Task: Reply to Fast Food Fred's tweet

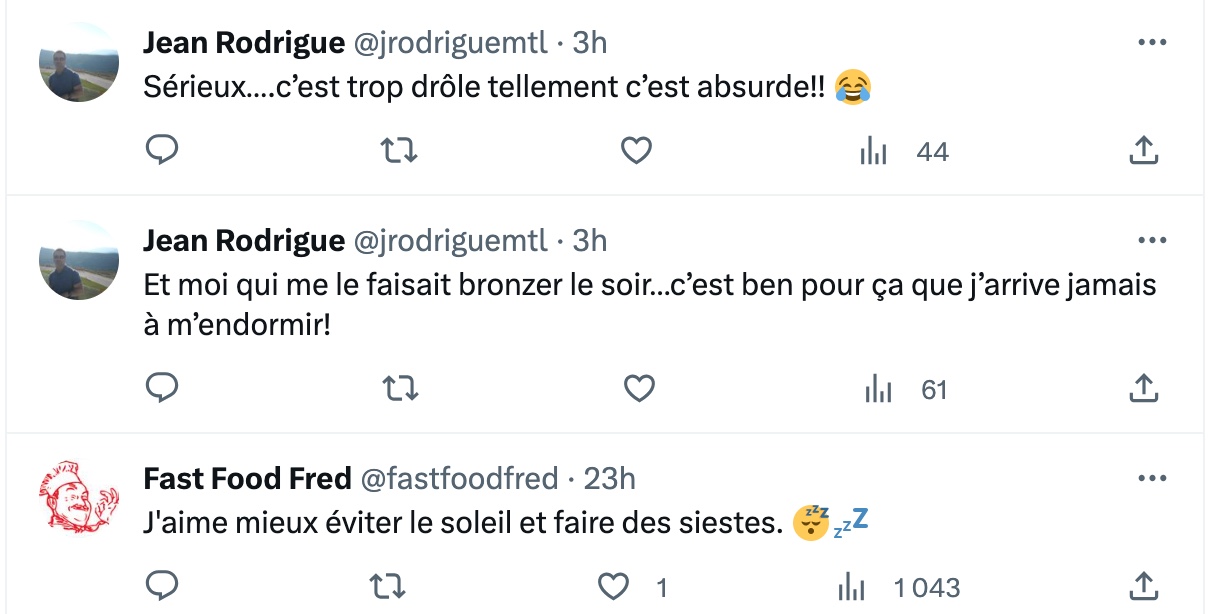Action: (162, 586)
